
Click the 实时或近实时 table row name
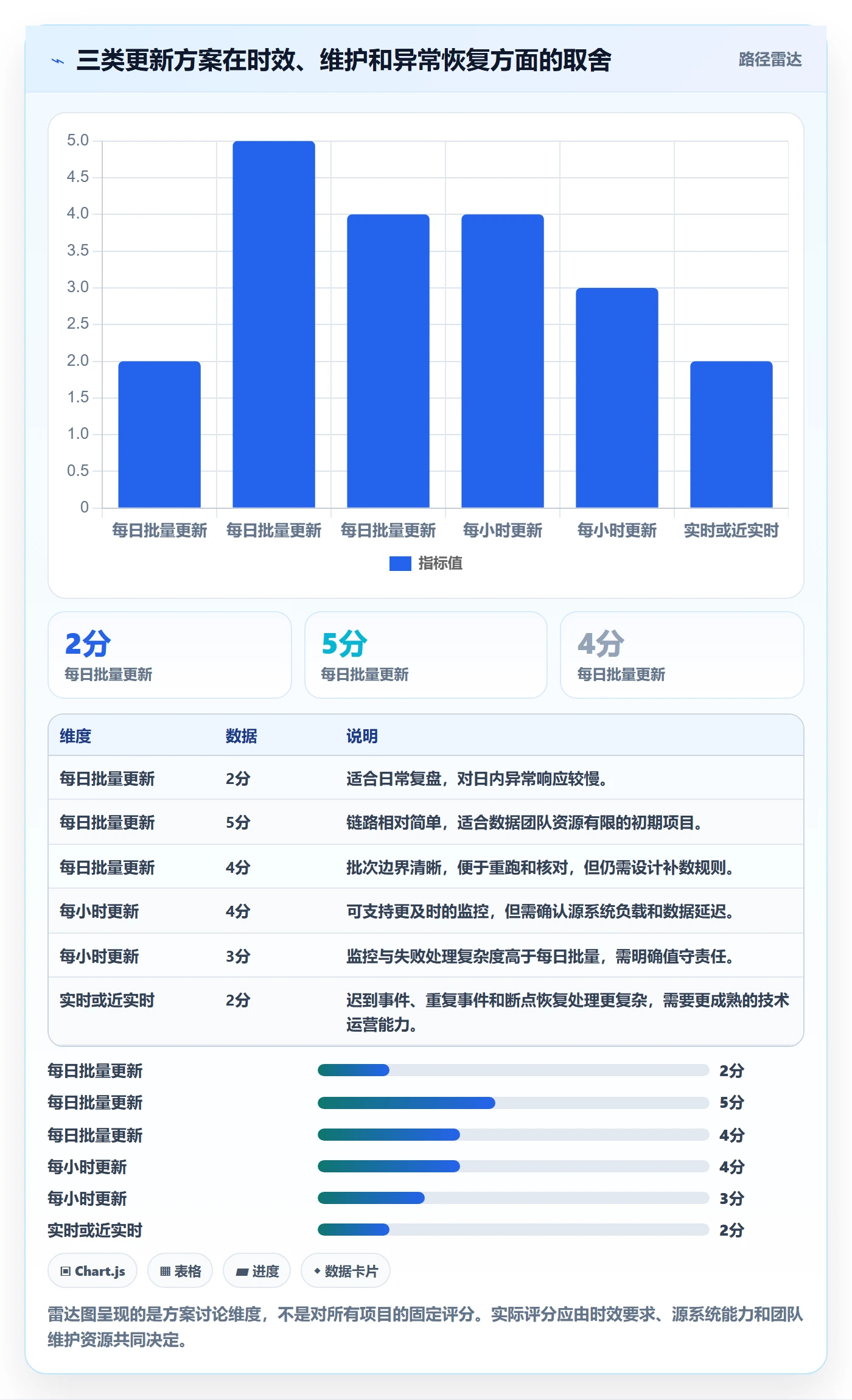107,1000
